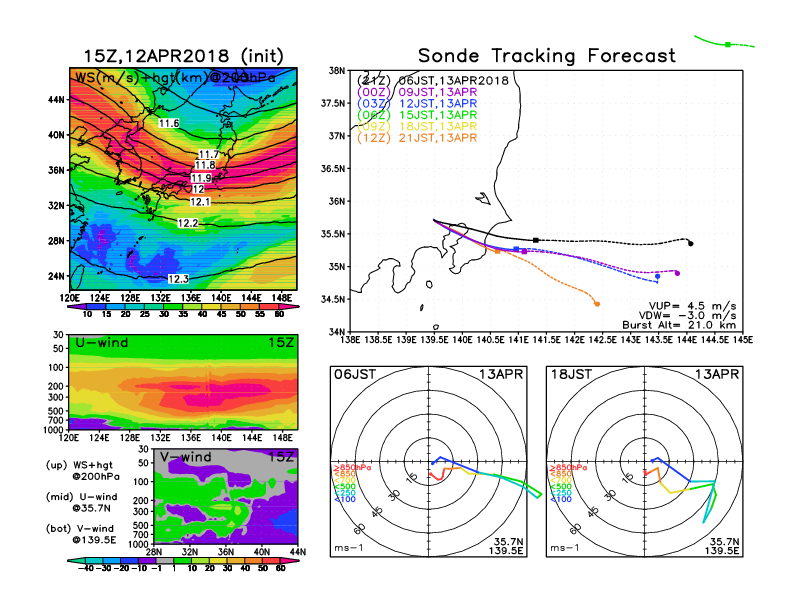
Task: Click the '(bot) V-wind @139.5E' description
Action: 81,534
